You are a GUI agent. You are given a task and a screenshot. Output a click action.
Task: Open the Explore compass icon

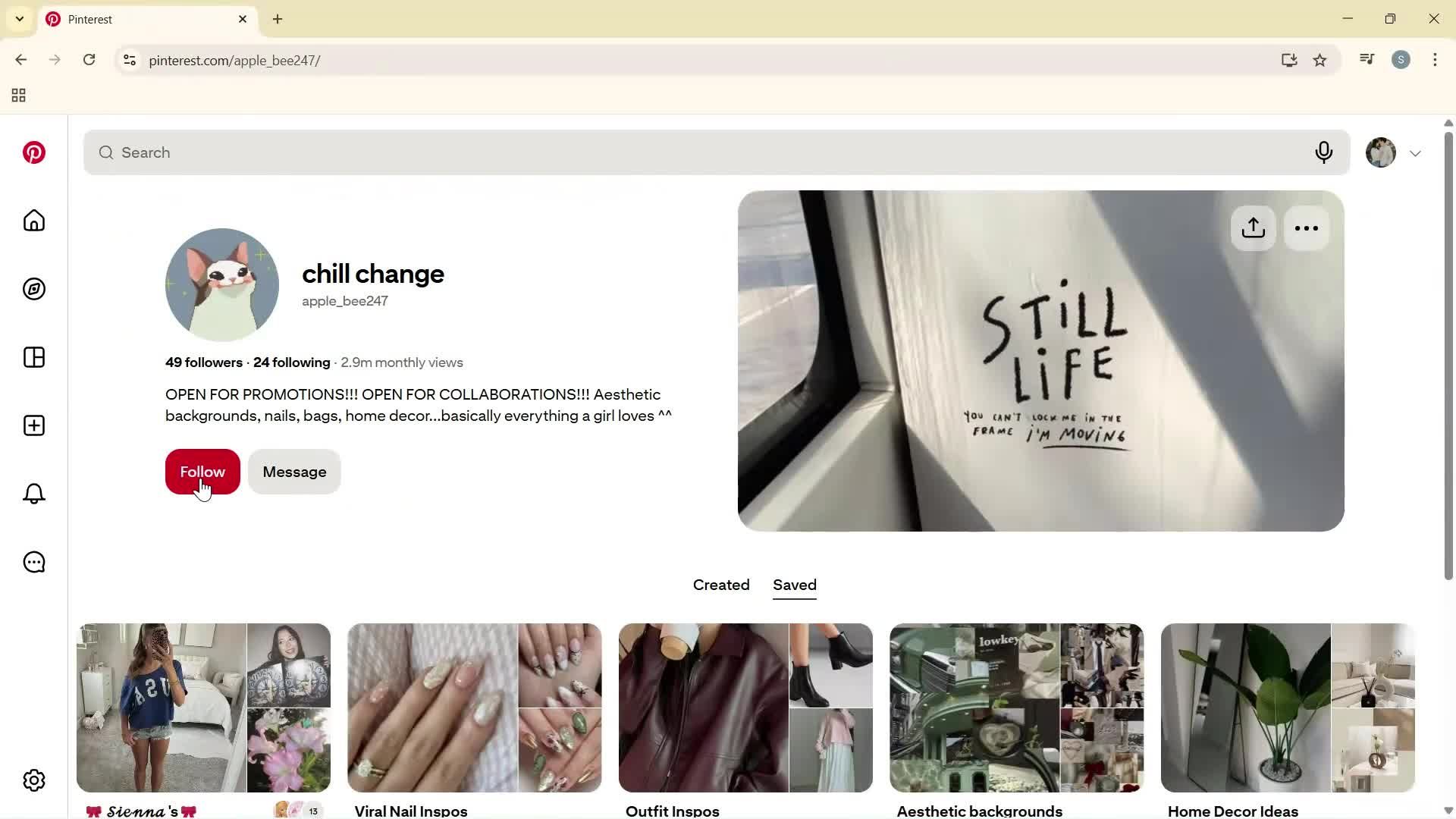(x=34, y=289)
